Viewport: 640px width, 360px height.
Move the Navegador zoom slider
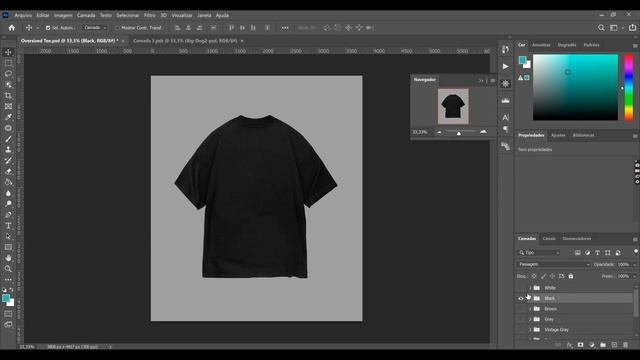(x=459, y=133)
